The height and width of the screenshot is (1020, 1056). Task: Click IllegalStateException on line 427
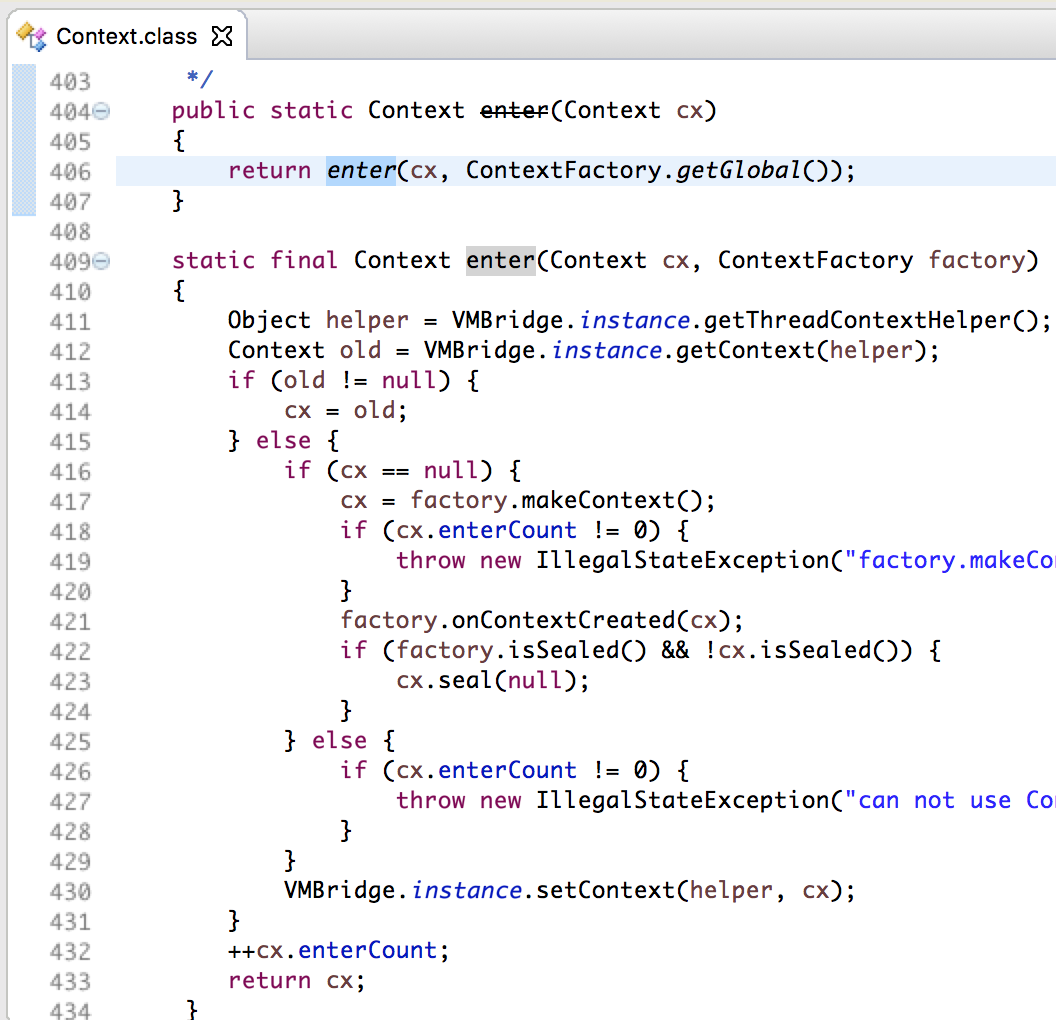pyautogui.click(x=682, y=801)
